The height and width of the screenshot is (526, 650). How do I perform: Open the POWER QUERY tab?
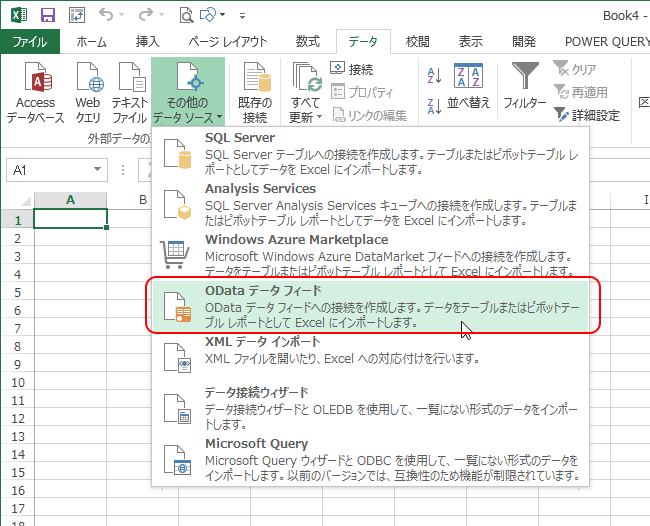tap(607, 41)
